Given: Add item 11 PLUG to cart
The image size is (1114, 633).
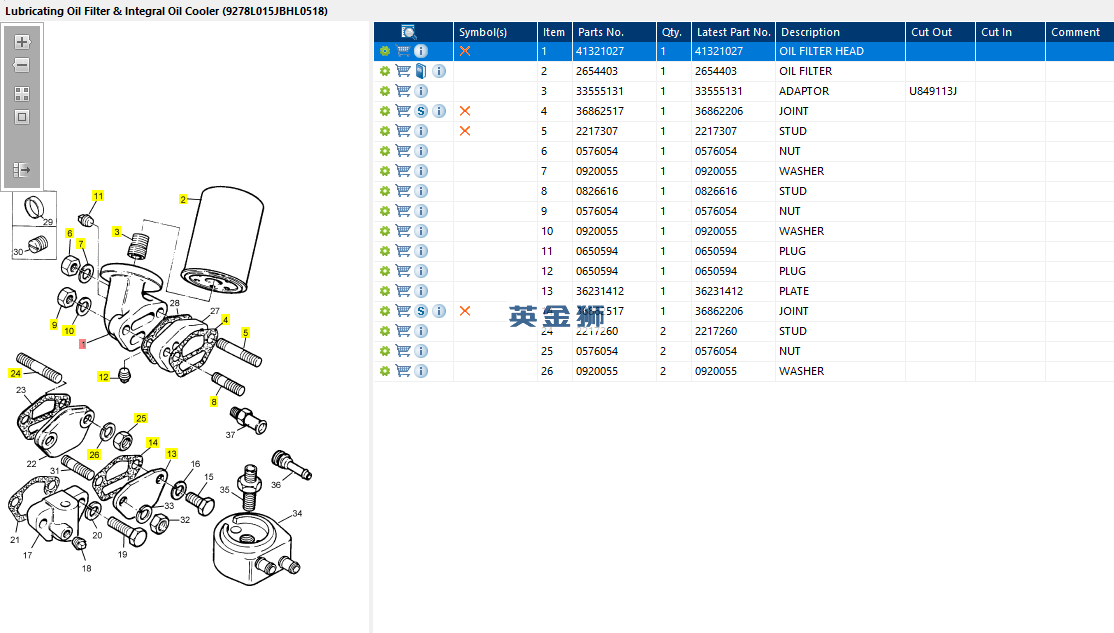Looking at the screenshot, I should click(403, 251).
